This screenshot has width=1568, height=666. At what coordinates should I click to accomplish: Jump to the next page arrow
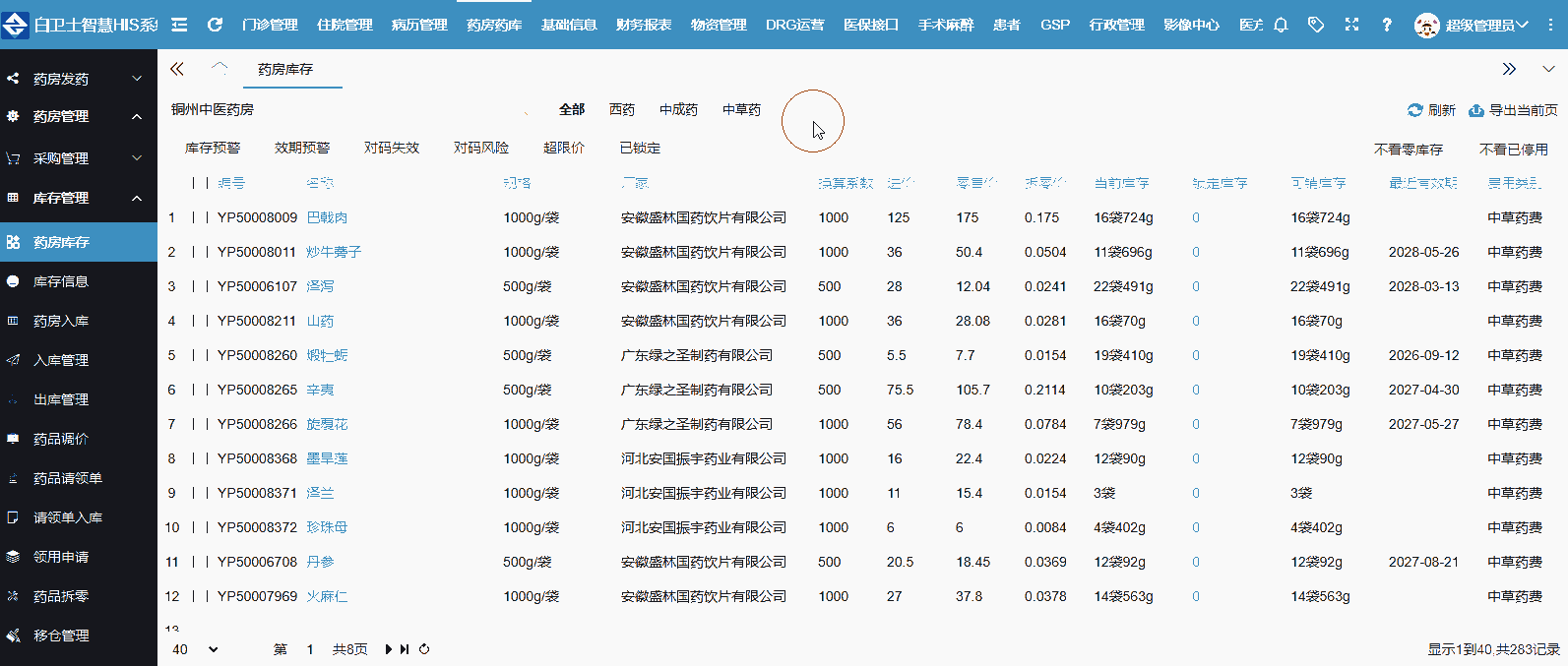coord(389,649)
